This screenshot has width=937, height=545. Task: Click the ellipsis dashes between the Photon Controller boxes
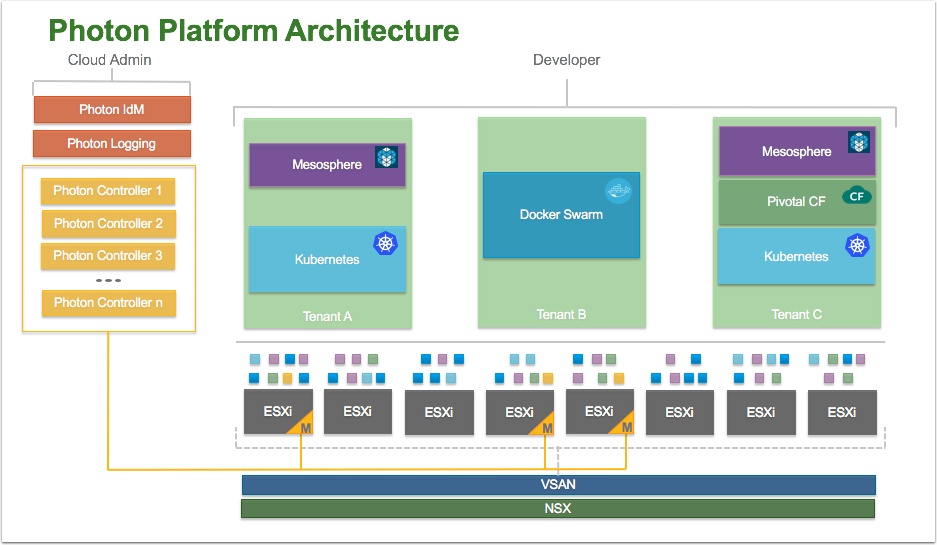108,280
